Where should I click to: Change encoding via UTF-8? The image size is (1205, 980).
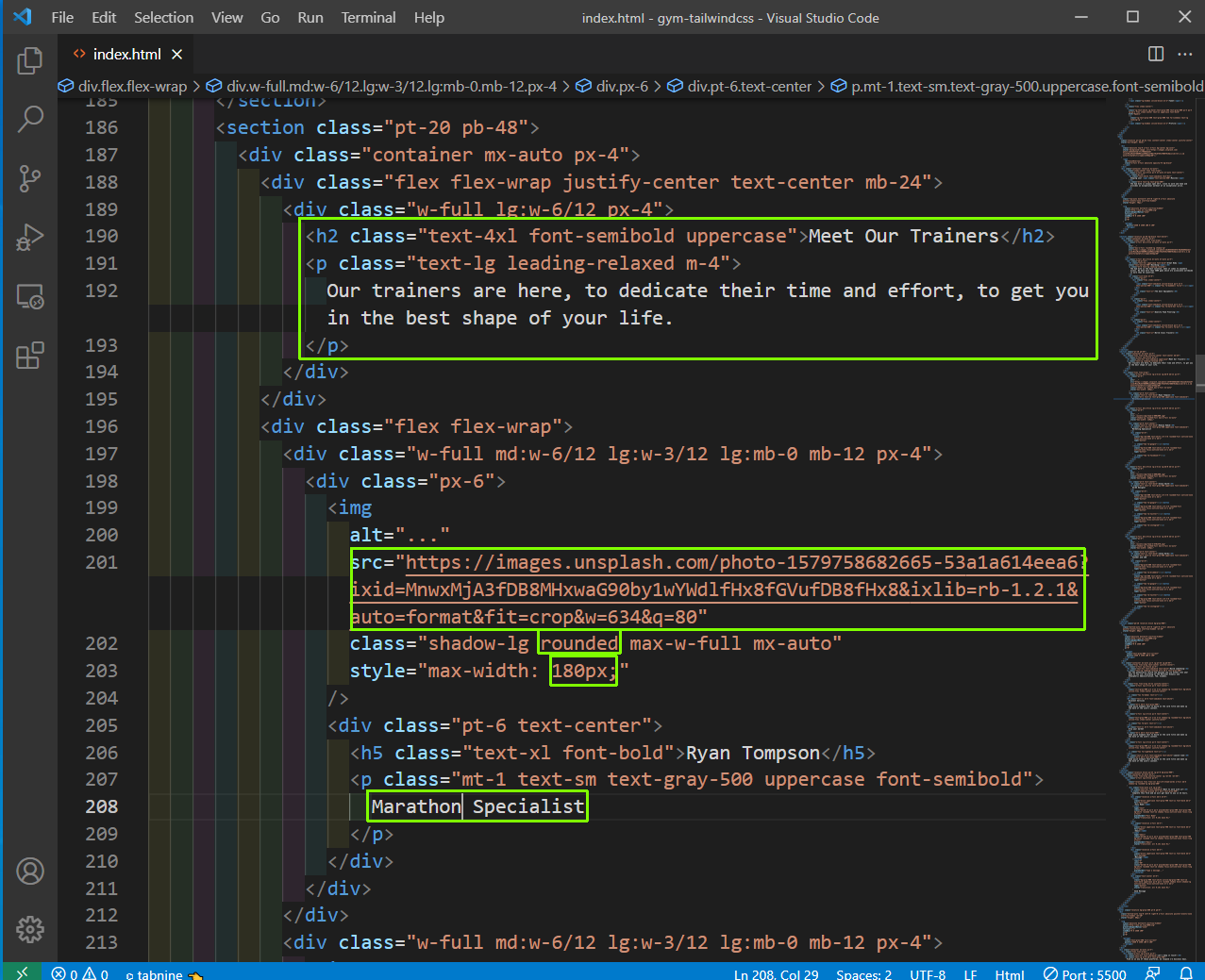[928, 973]
